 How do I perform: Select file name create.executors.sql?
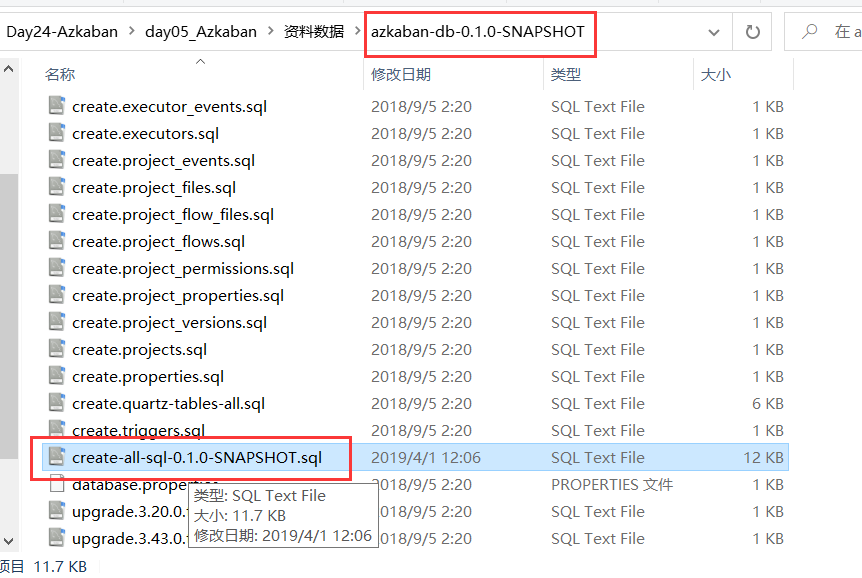[x=145, y=134]
